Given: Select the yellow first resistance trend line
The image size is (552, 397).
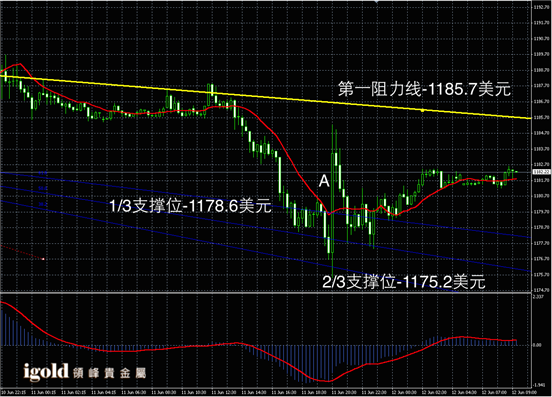Looking at the screenshot, I should pos(265,97).
